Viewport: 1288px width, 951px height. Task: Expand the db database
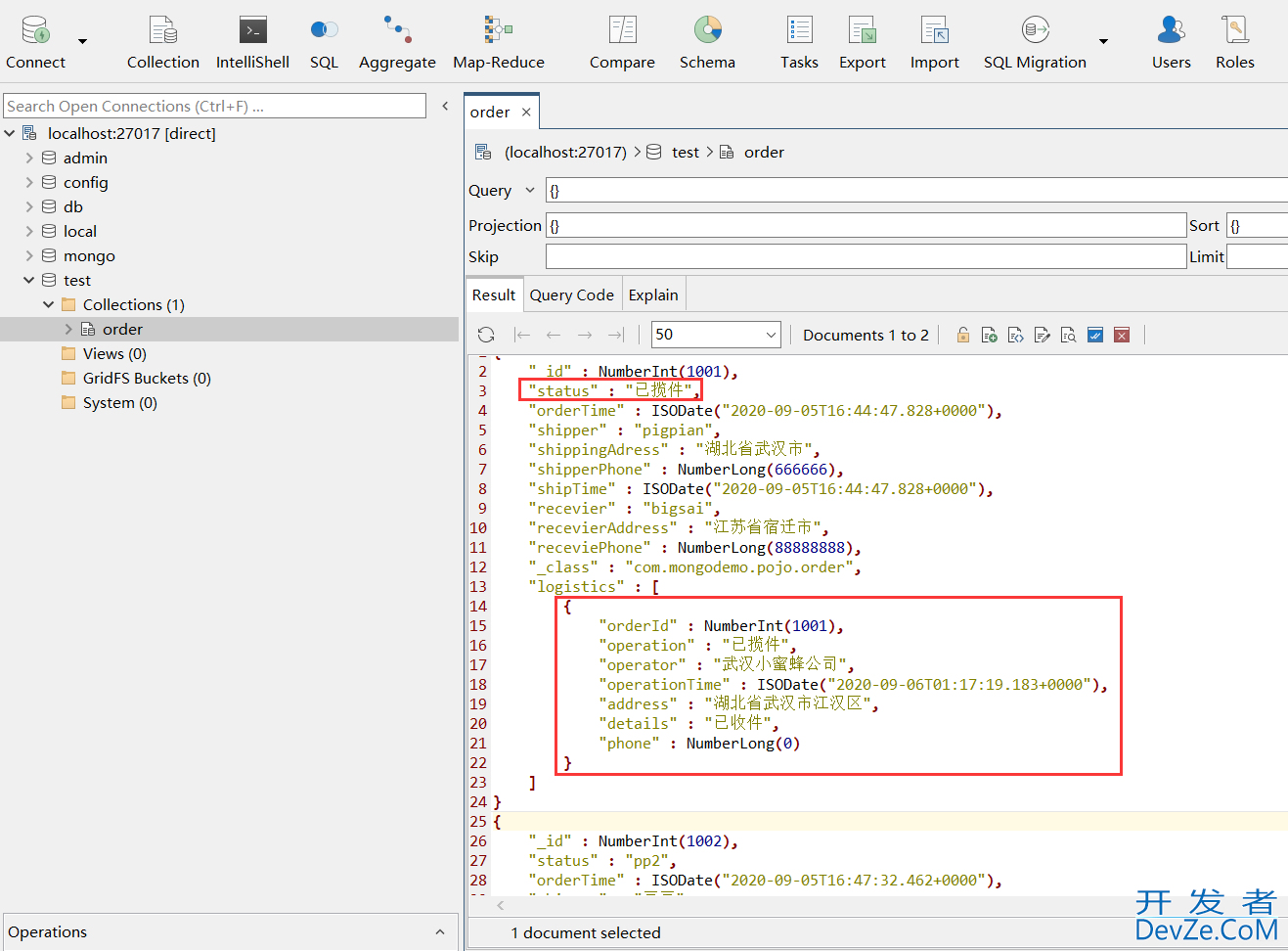tap(29, 206)
